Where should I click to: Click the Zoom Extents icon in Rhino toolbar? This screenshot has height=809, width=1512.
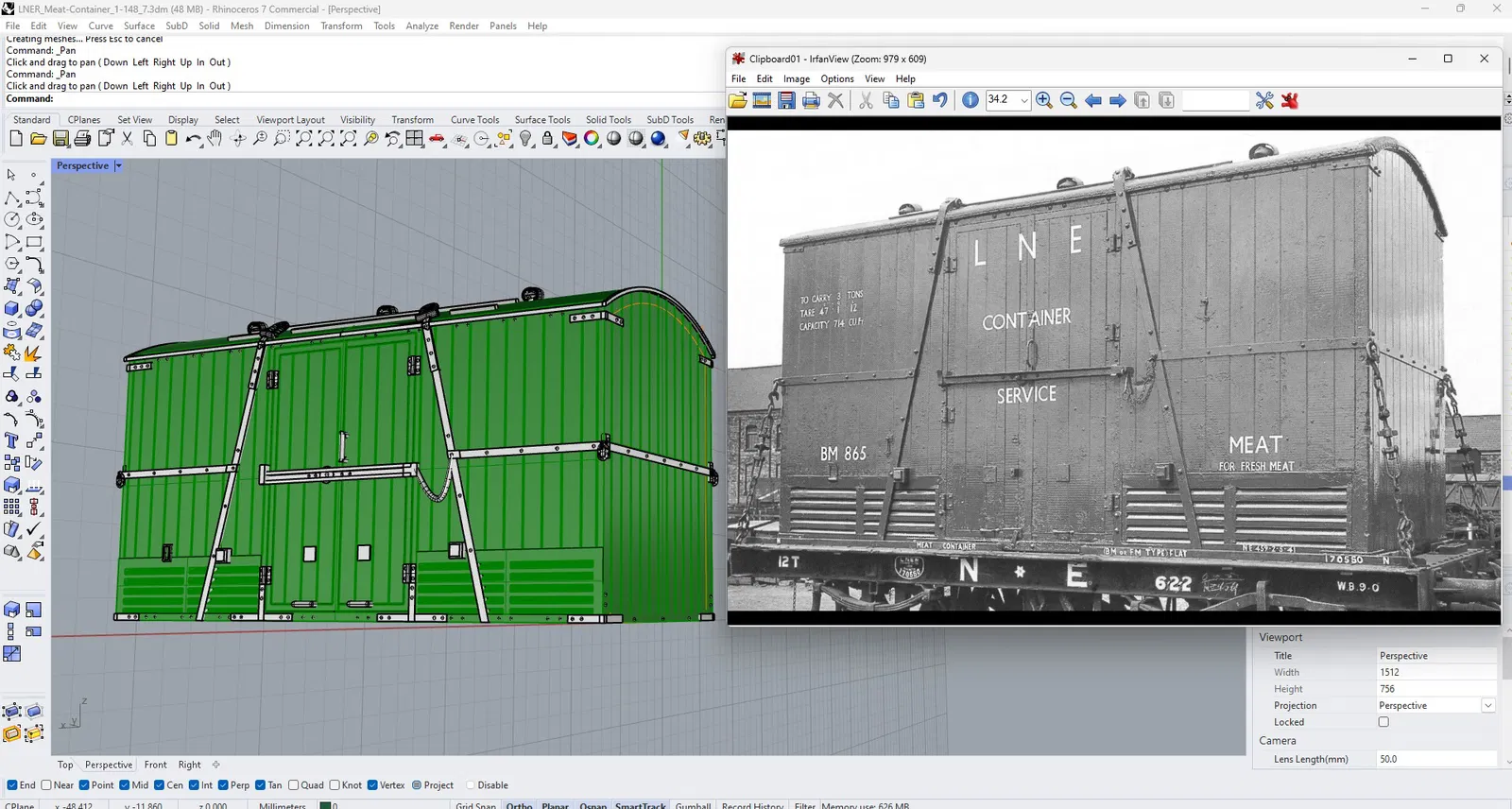(304, 139)
